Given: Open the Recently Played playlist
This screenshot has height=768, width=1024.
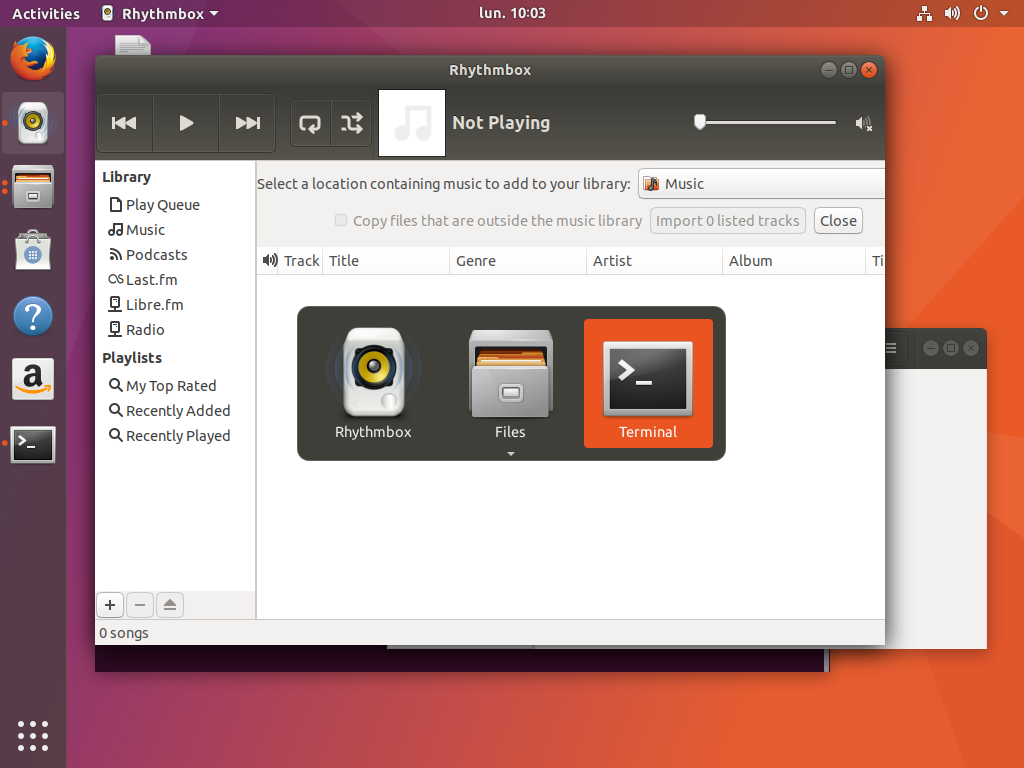Looking at the screenshot, I should pos(169,436).
